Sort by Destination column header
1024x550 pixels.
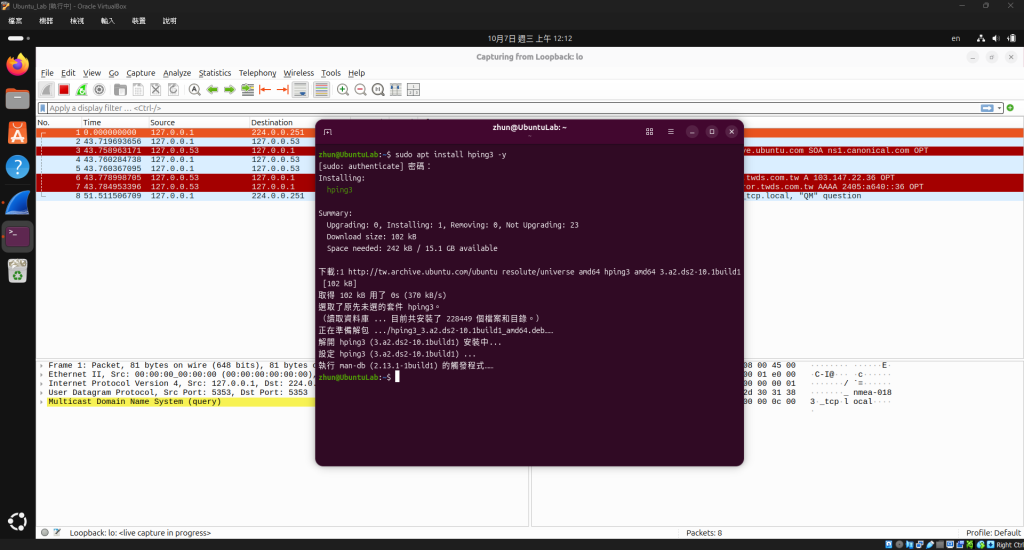pyautogui.click(x=282, y=122)
